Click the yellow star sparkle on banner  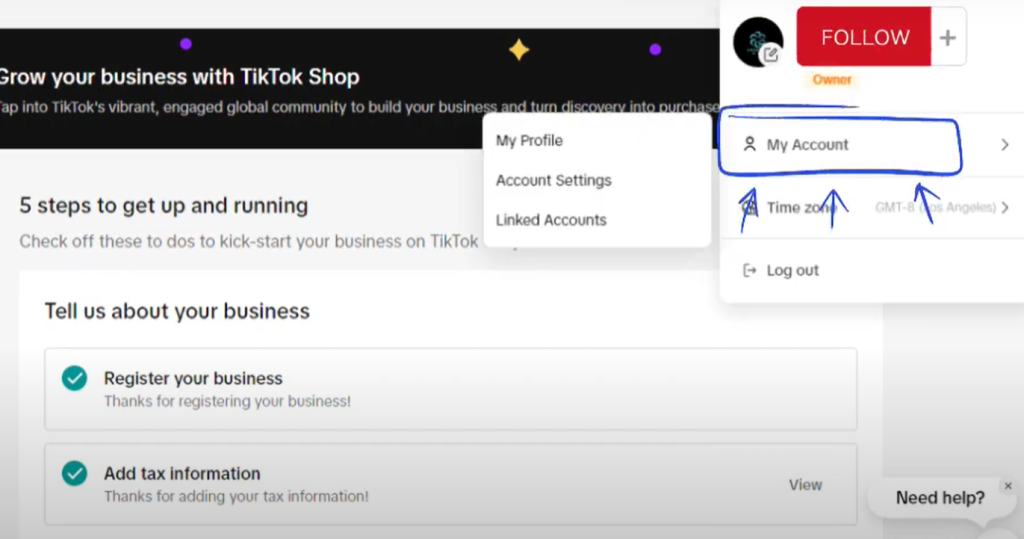click(x=519, y=50)
